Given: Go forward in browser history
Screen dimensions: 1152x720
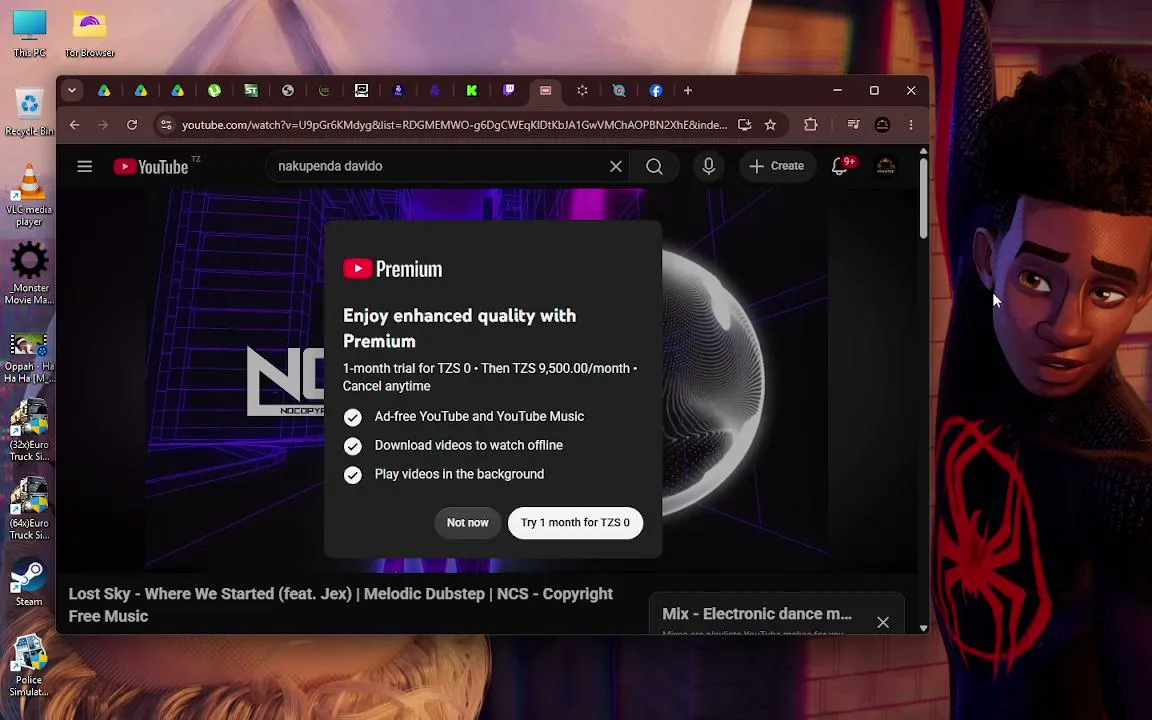Looking at the screenshot, I should pyautogui.click(x=103, y=125).
